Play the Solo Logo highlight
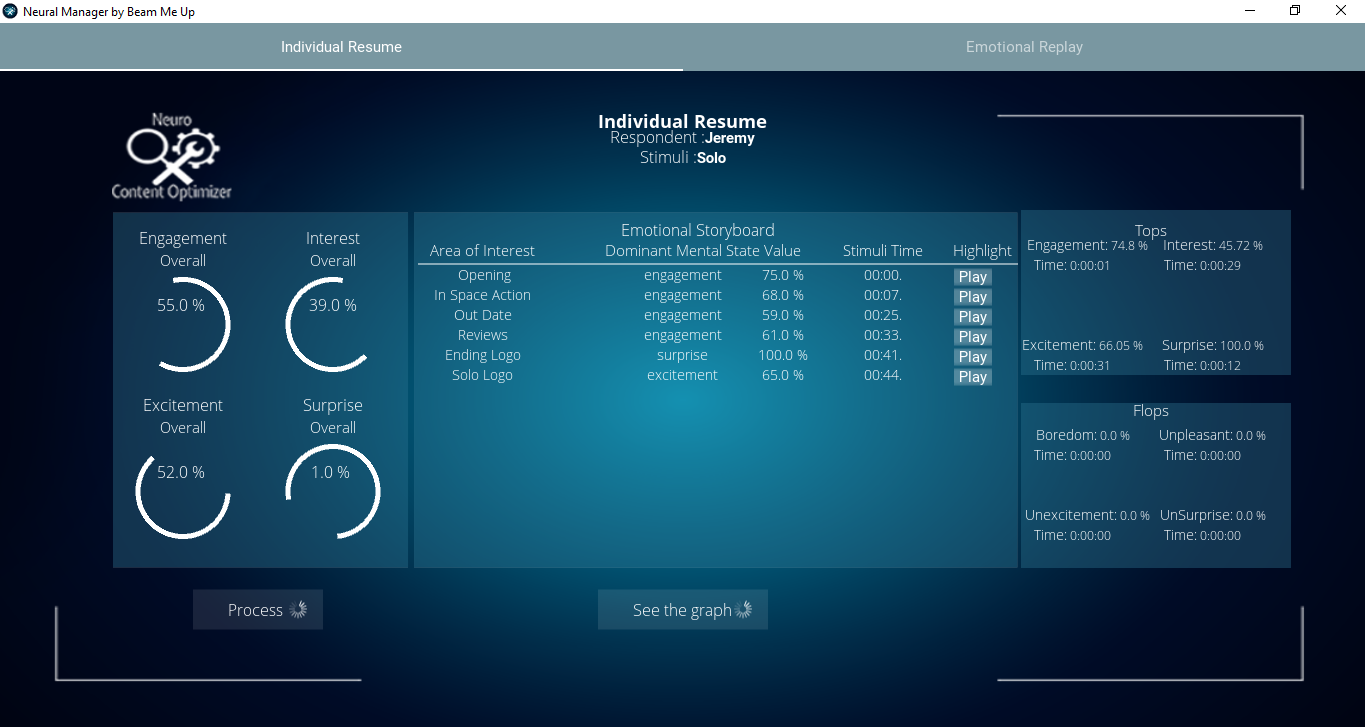 pyautogui.click(x=972, y=377)
